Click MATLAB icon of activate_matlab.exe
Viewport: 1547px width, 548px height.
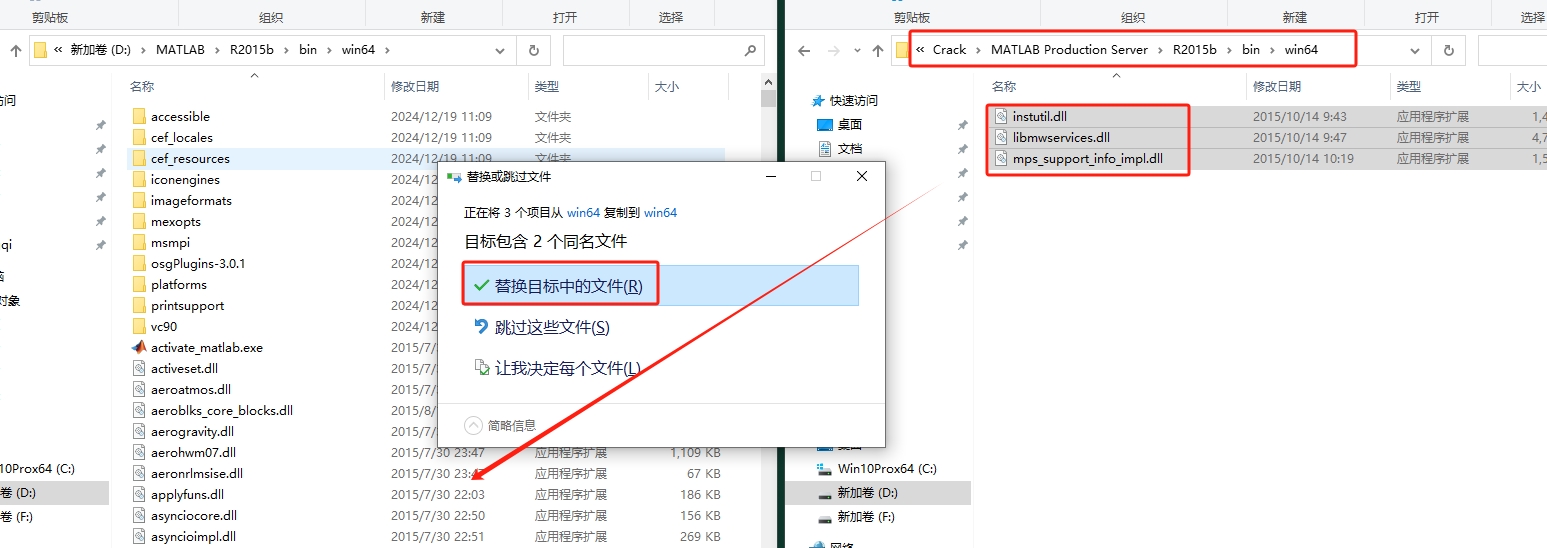[x=139, y=347]
